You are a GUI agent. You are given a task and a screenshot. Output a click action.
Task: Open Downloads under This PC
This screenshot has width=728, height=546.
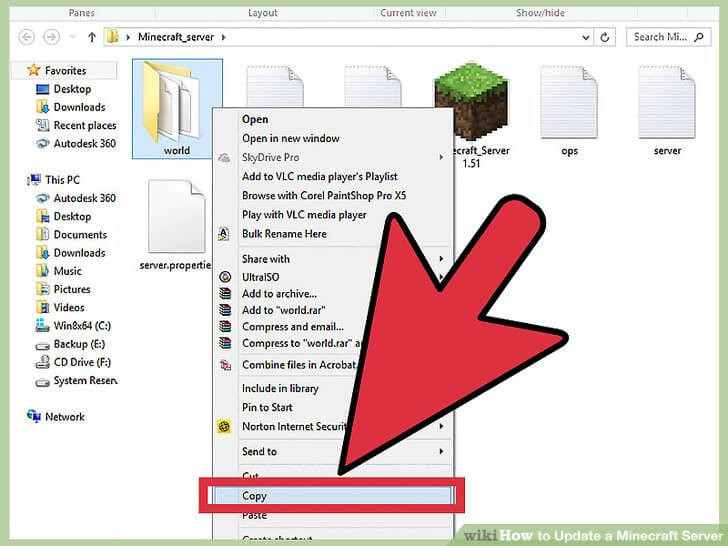[x=79, y=253]
